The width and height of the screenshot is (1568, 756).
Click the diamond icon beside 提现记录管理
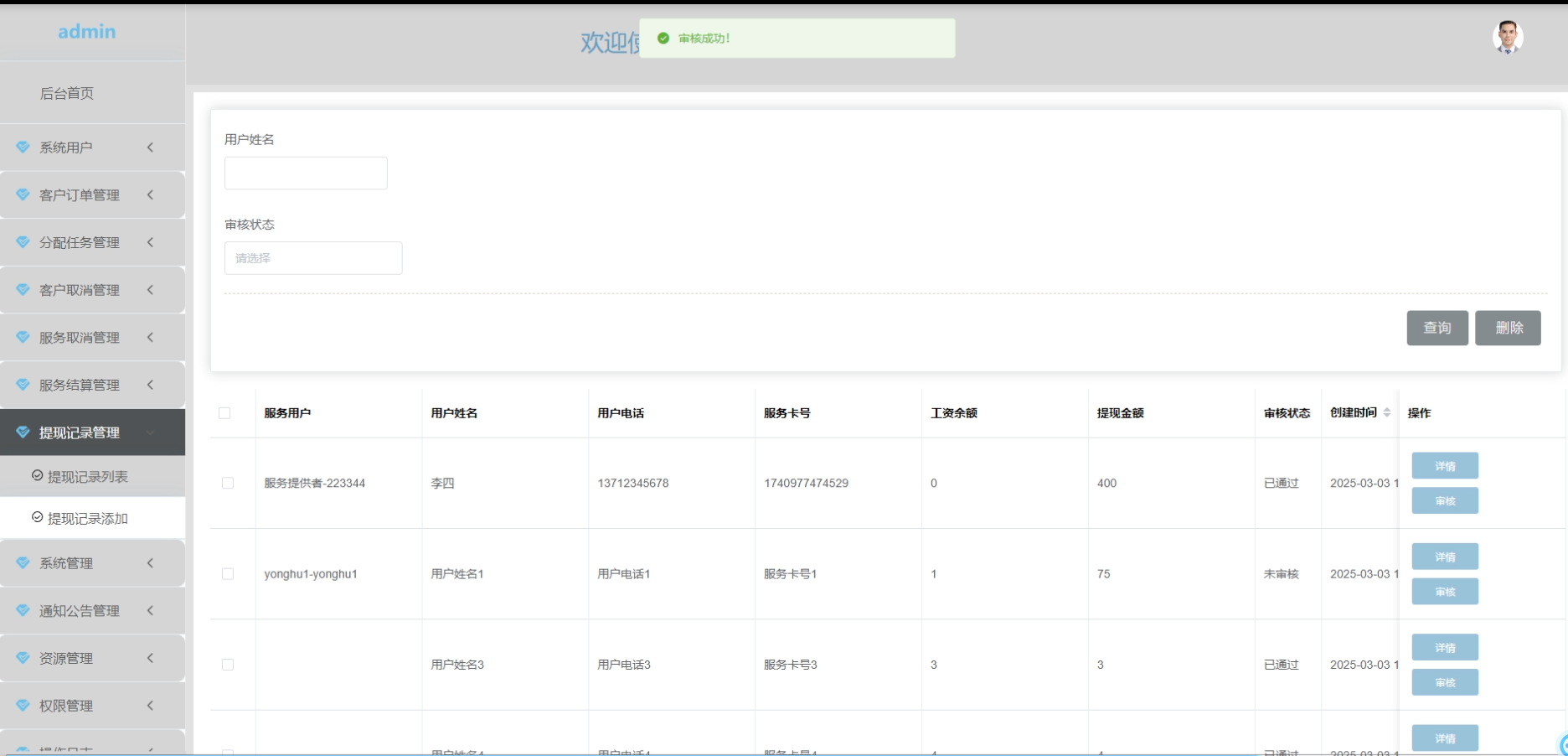coord(23,432)
